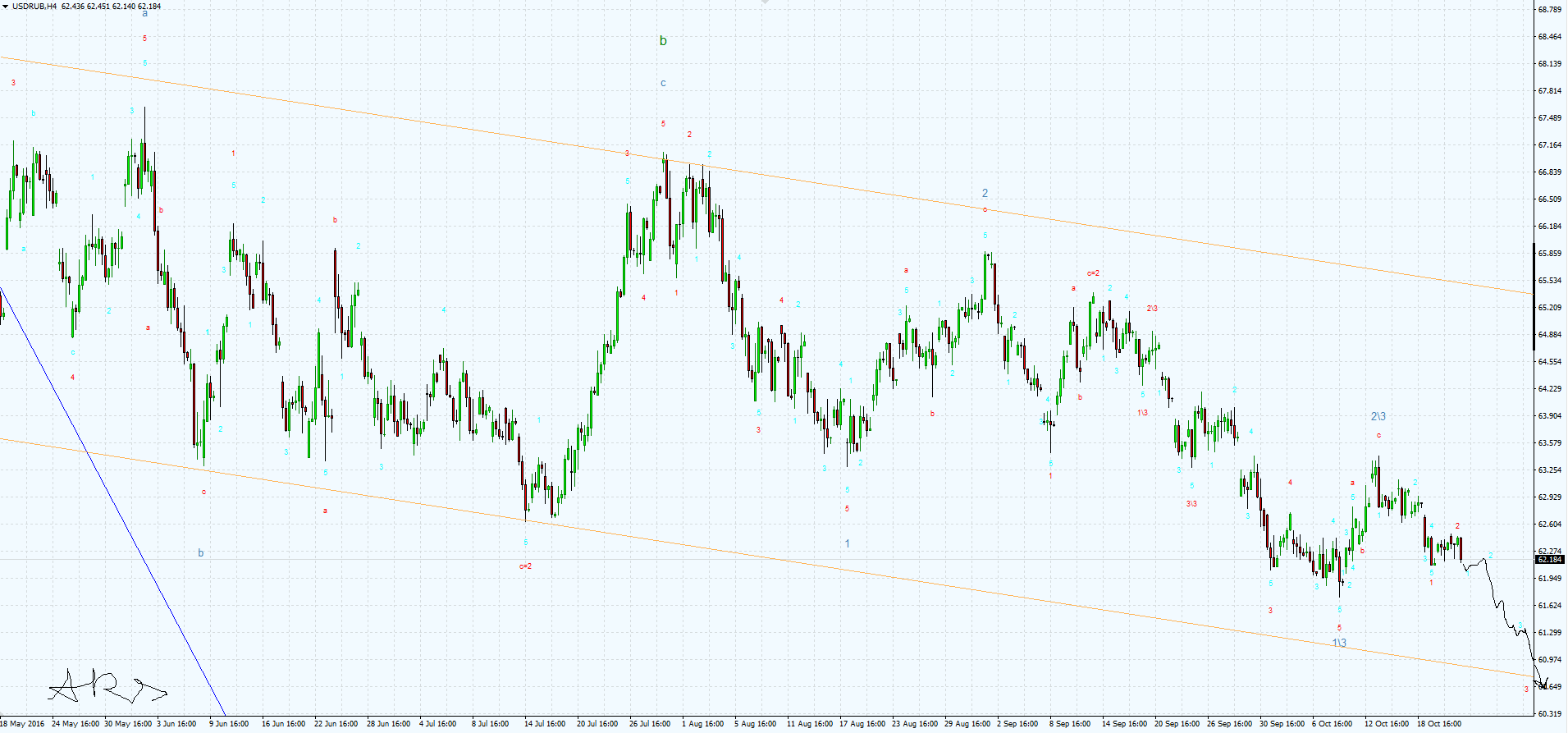Image resolution: width=1568 pixels, height=733 pixels.
Task: Click the 18 May 2016 date label
Action: point(22,724)
